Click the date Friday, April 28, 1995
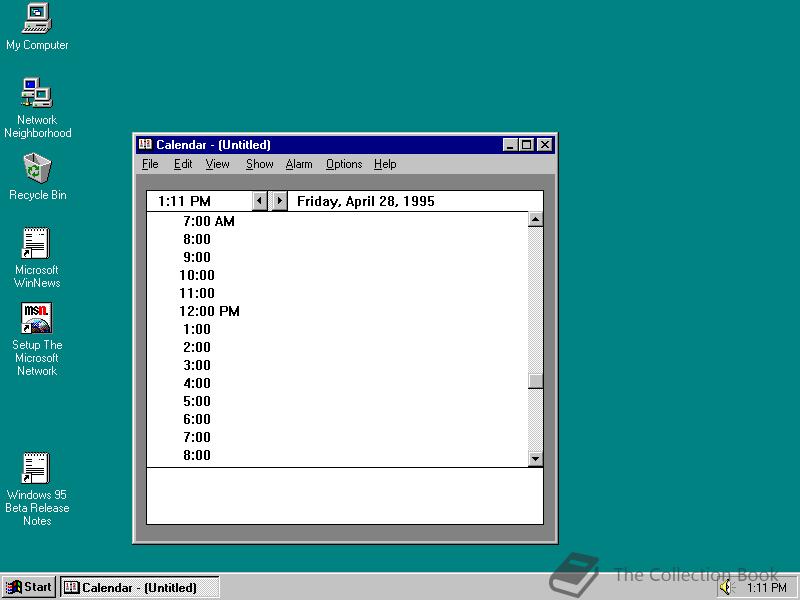The image size is (800, 600). pos(365,201)
